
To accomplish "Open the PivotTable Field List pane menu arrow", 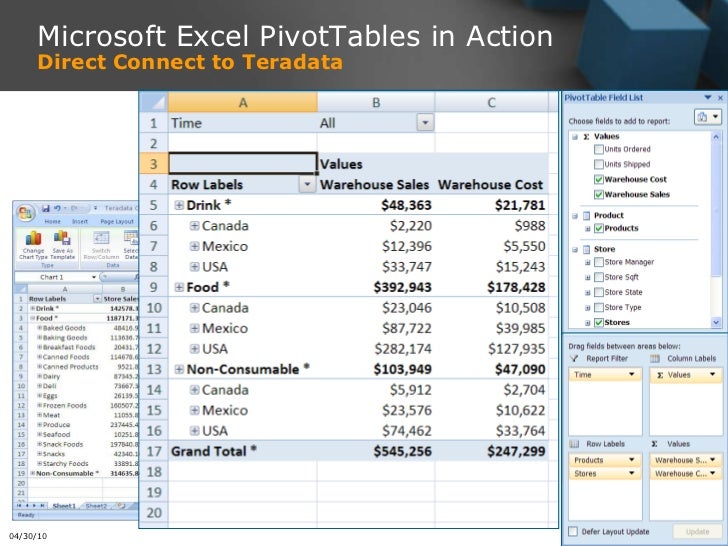I will [x=708, y=98].
